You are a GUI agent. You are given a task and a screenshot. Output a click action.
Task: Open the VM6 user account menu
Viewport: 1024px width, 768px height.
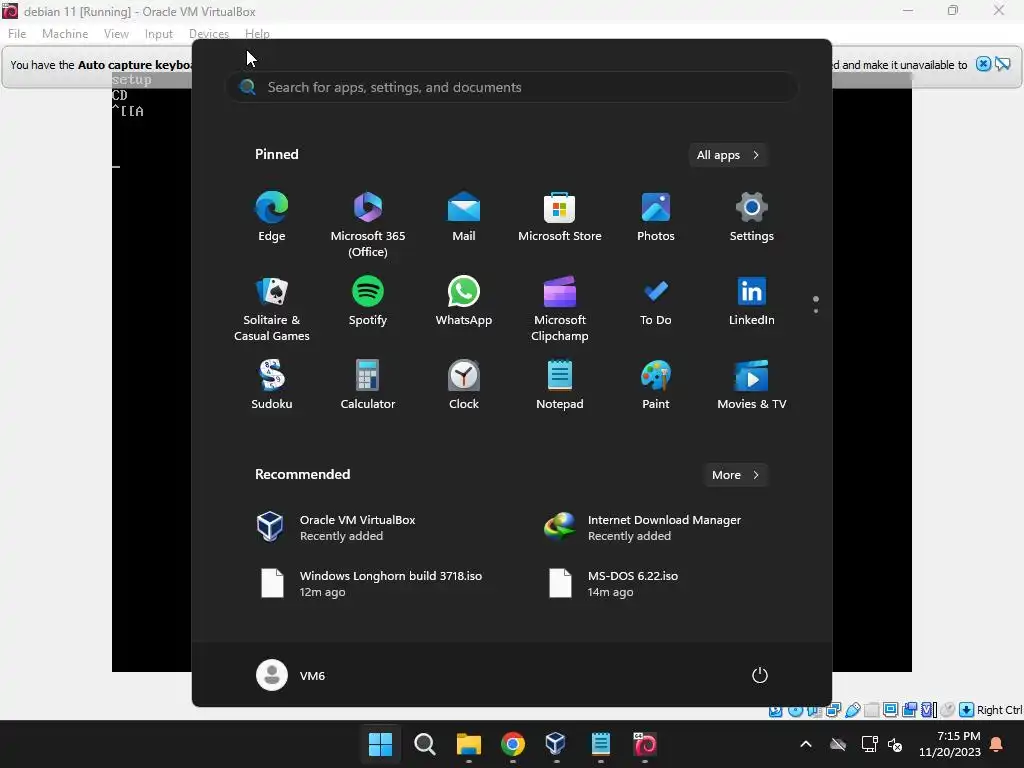291,675
